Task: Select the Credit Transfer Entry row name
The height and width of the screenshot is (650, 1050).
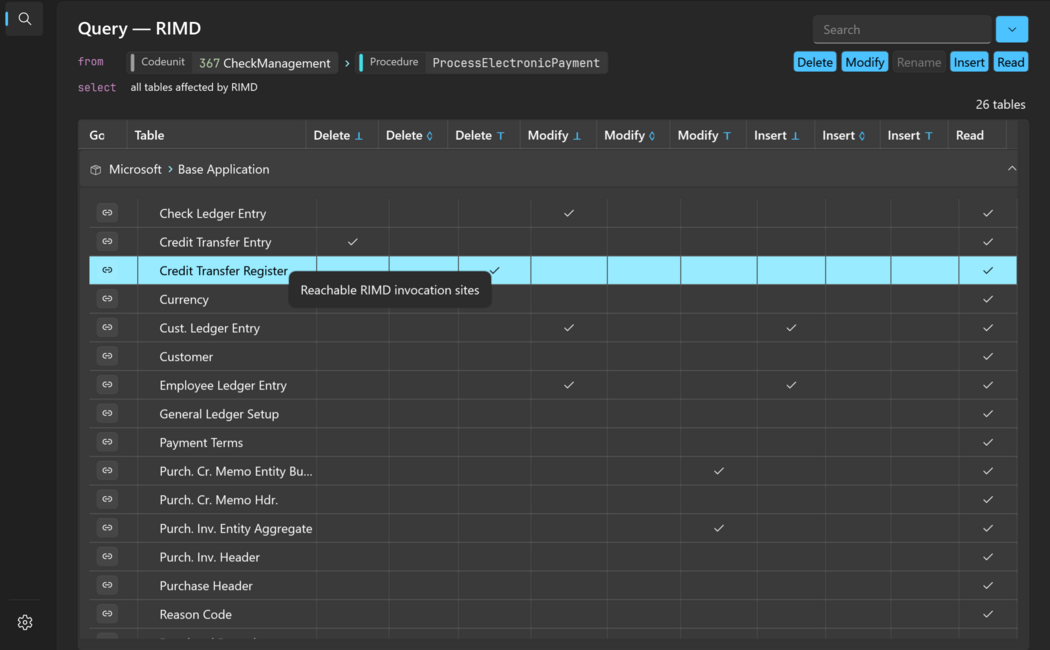Action: (x=215, y=242)
